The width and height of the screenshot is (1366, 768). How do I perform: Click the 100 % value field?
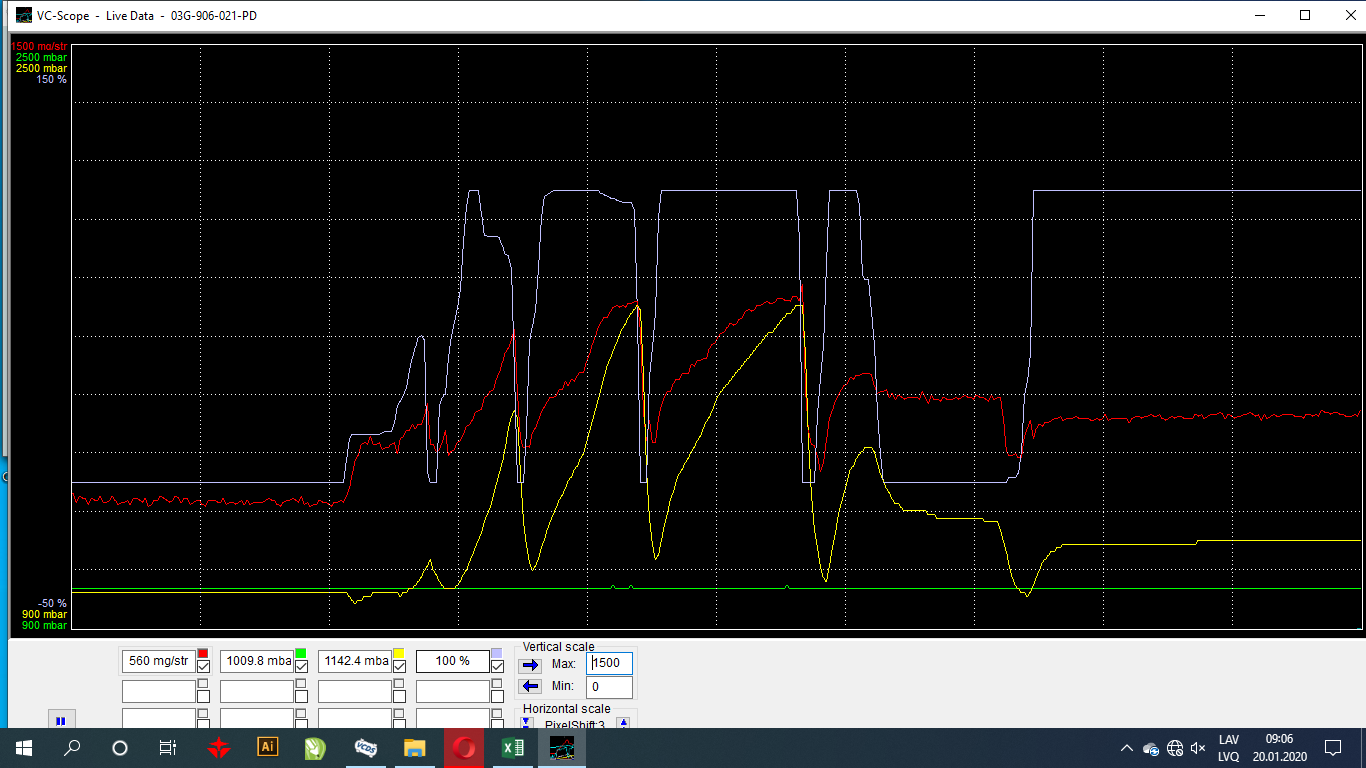pos(453,661)
